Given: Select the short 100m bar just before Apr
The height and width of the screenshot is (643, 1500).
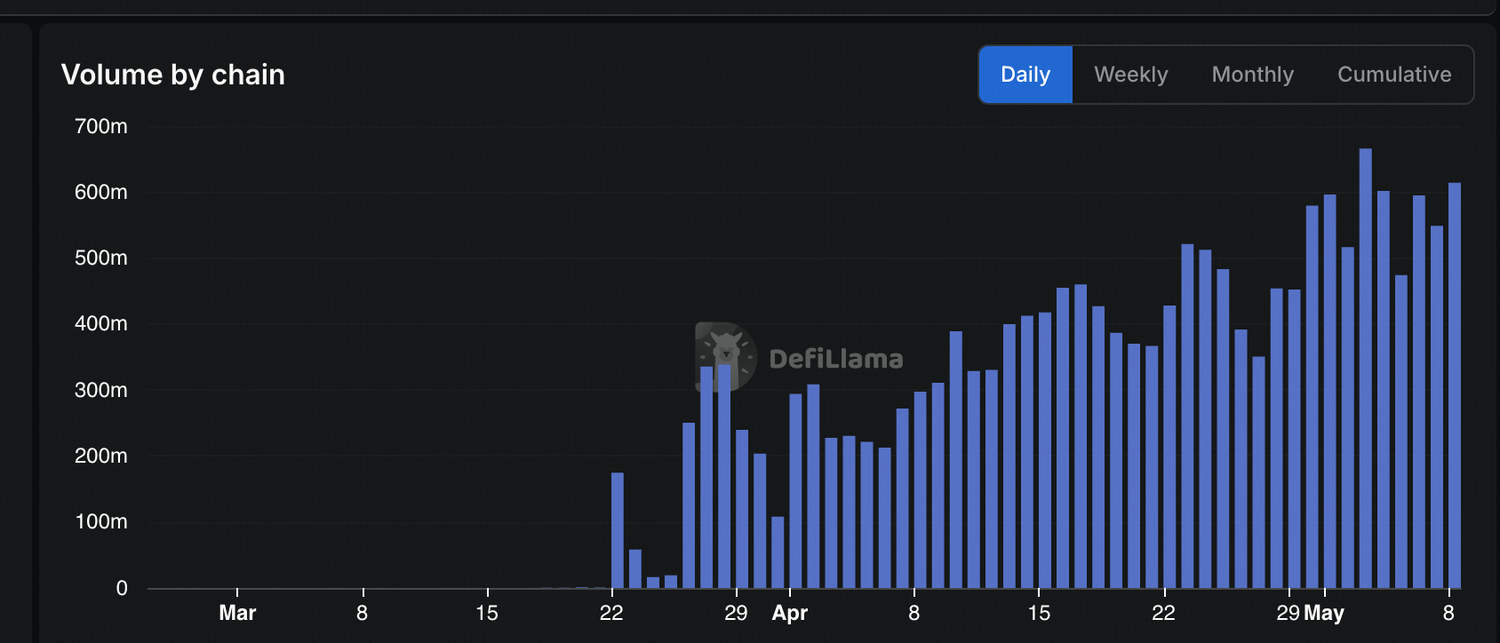Looking at the screenshot, I should pos(777,552).
